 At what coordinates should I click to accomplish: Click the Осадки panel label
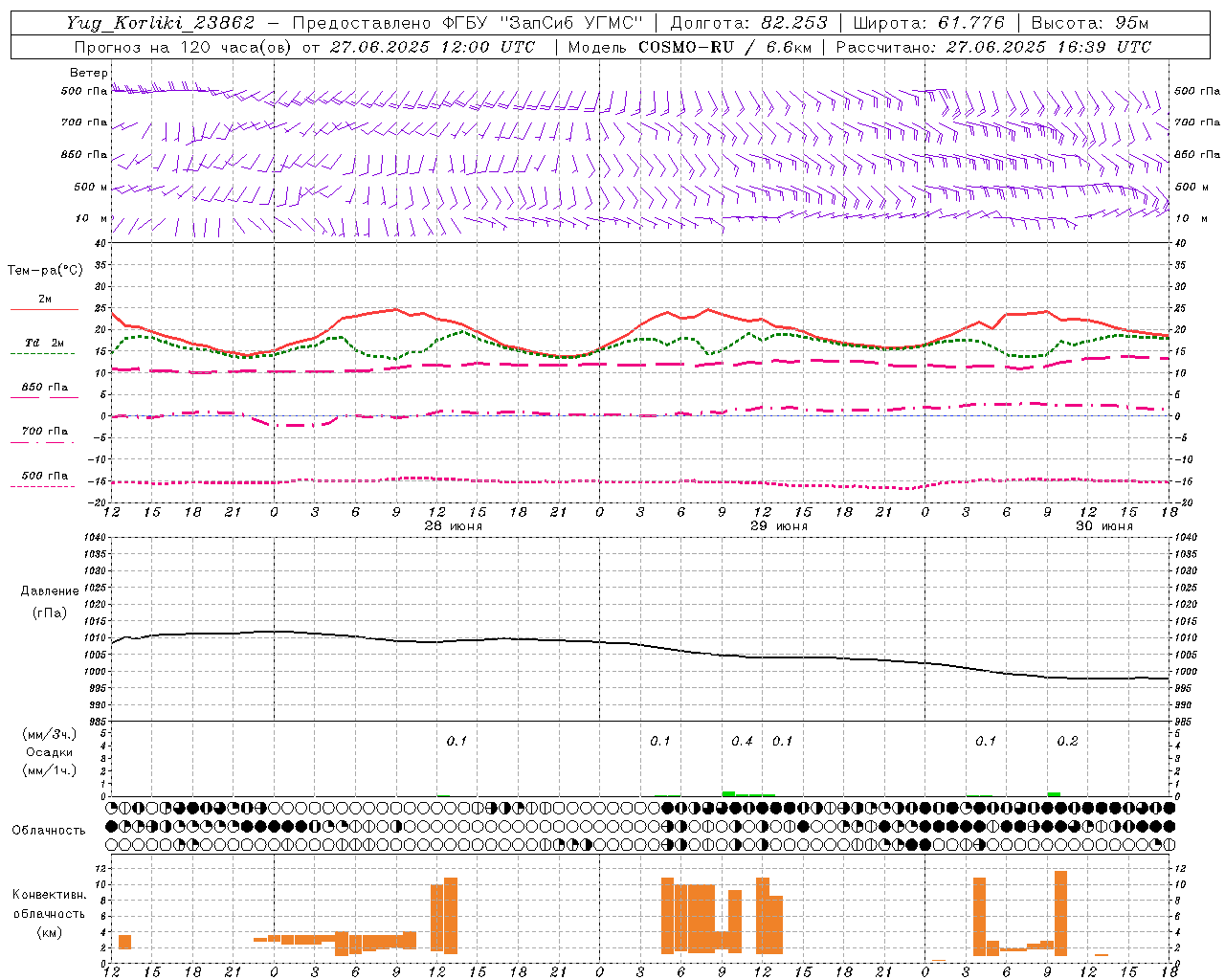point(50,752)
